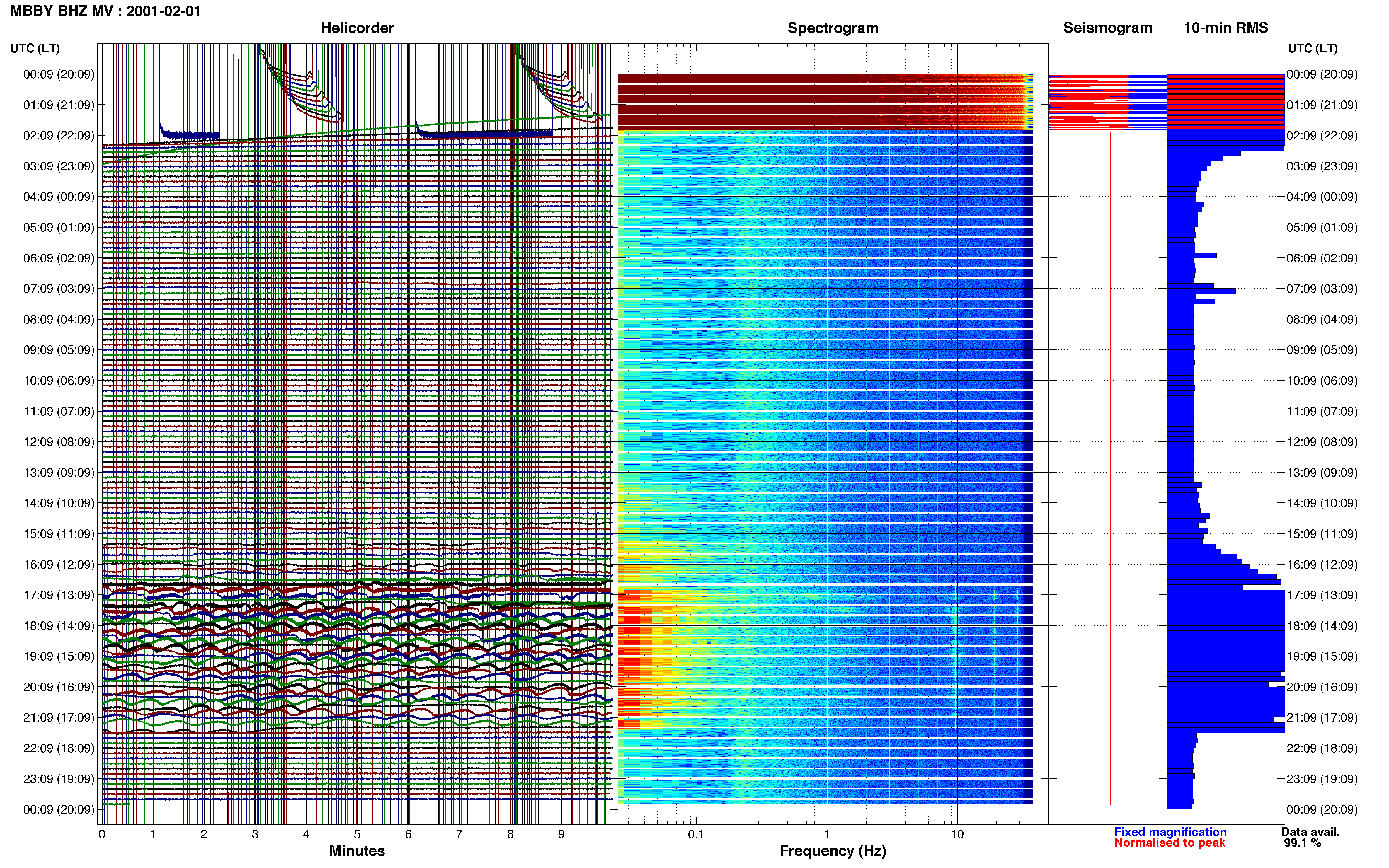Click '01:09 (21:09)' on the left time axis

click(x=59, y=105)
